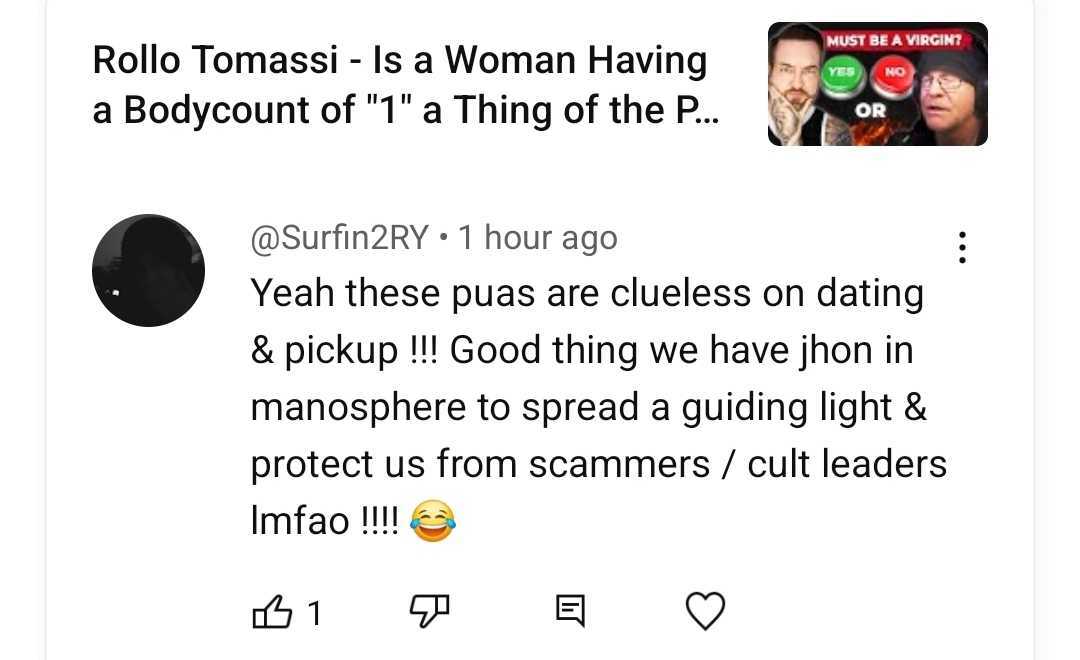Open the three-dot comment options menu
This screenshot has height=660, width=1080.
[962, 247]
